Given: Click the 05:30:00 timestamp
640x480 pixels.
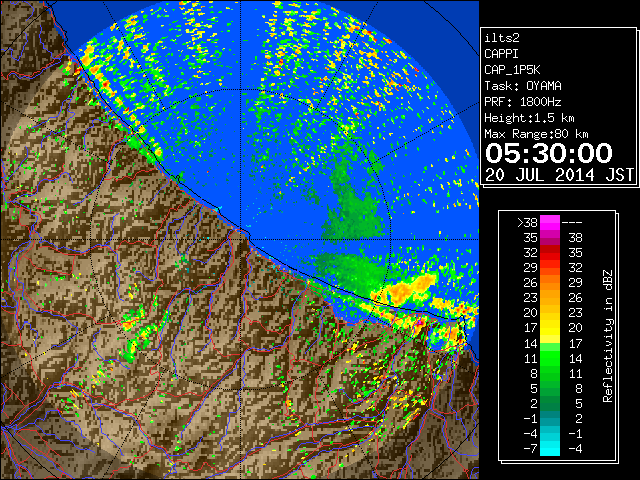Looking at the screenshot, I should [549, 153].
